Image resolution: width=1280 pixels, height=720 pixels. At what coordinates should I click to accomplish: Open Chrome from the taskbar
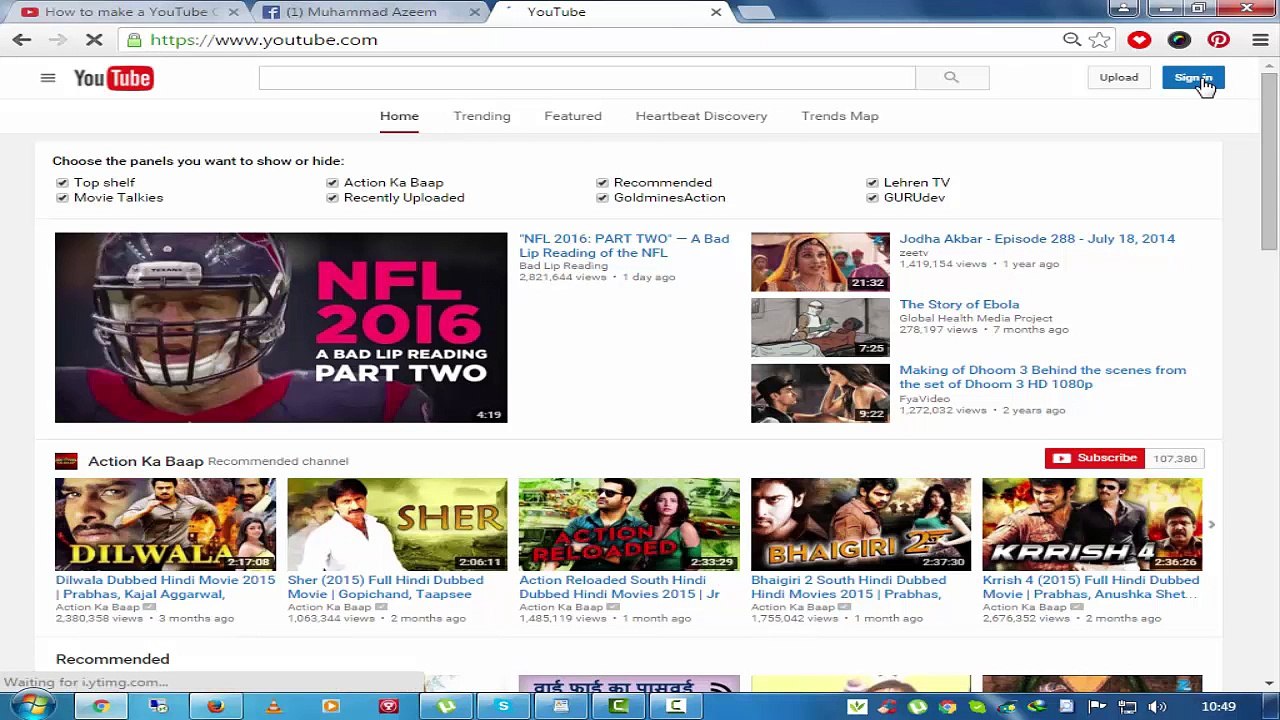tap(101, 706)
